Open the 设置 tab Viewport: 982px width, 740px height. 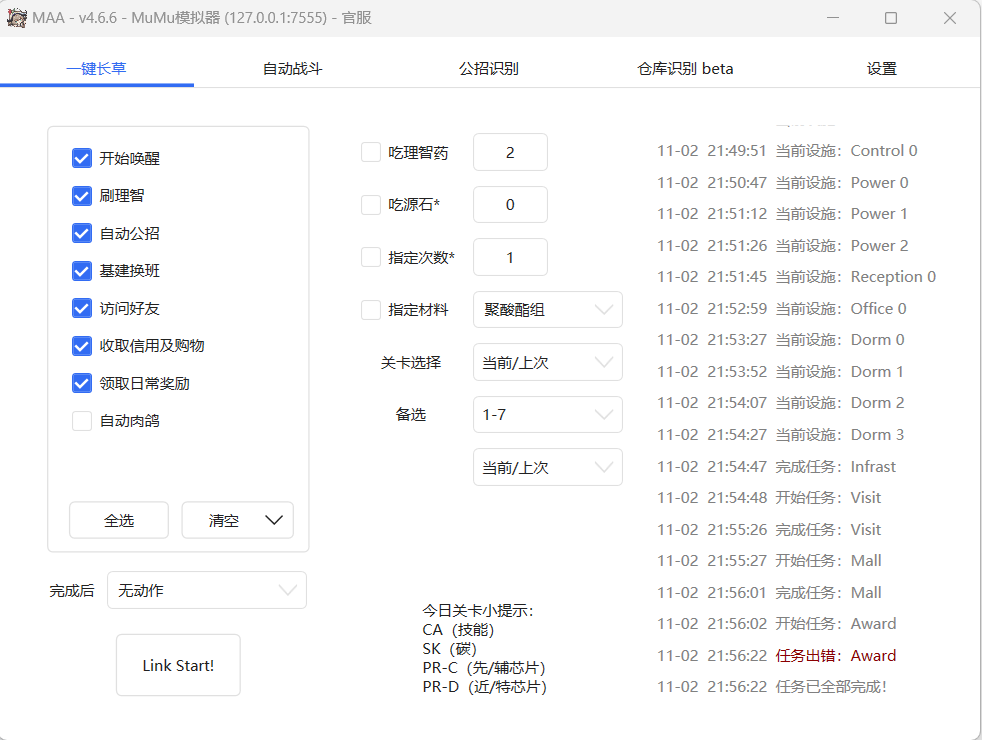881,68
